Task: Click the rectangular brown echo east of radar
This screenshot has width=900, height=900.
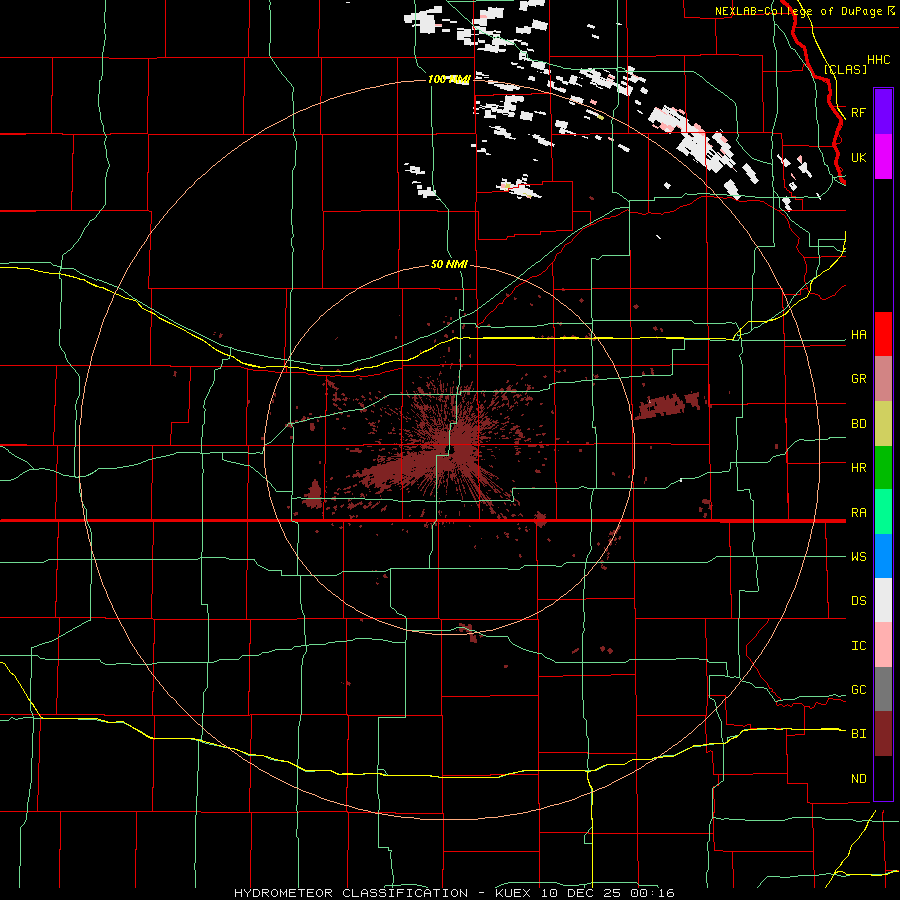Action: pos(669,405)
